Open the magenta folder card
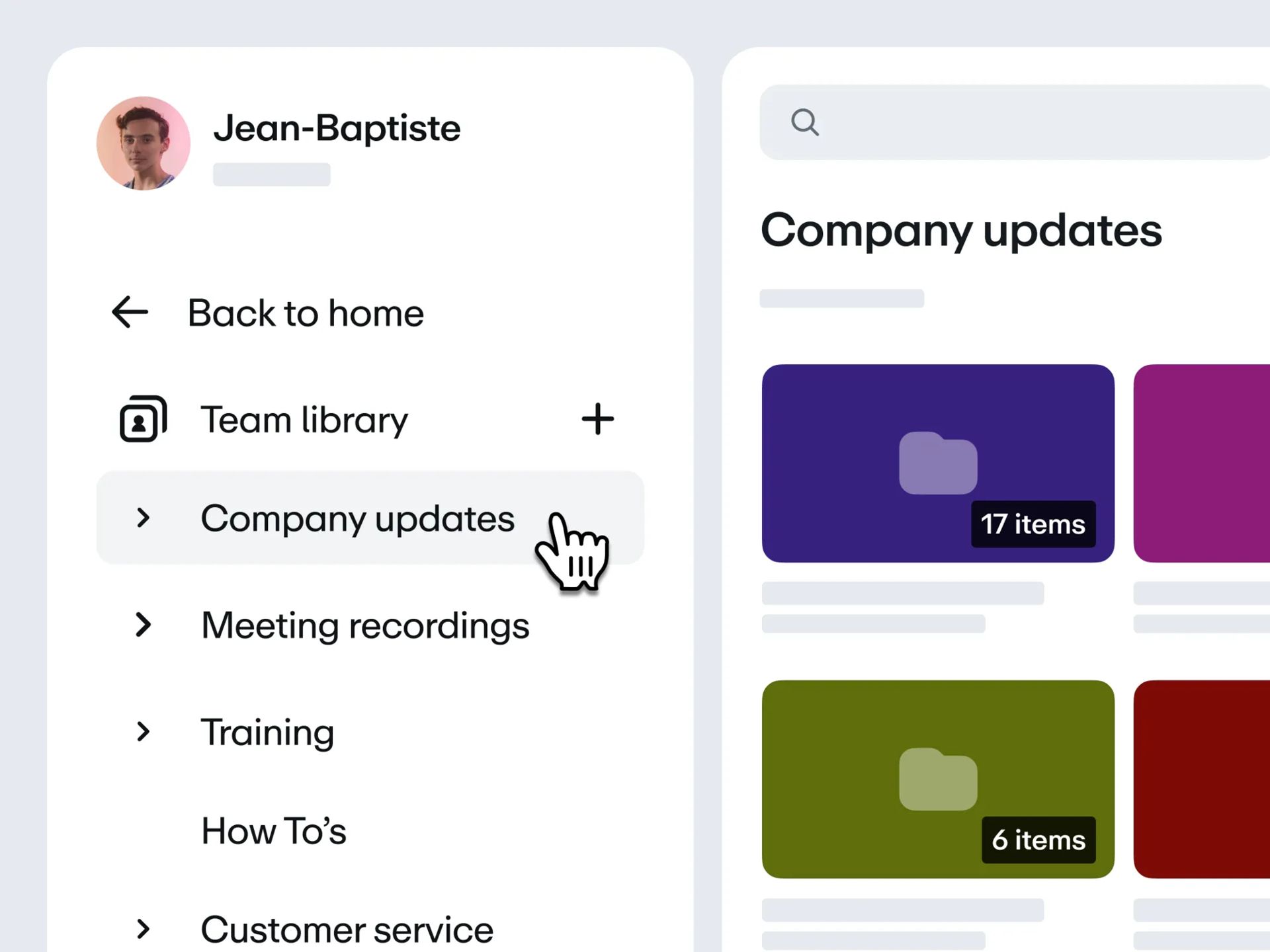 (x=1202, y=463)
